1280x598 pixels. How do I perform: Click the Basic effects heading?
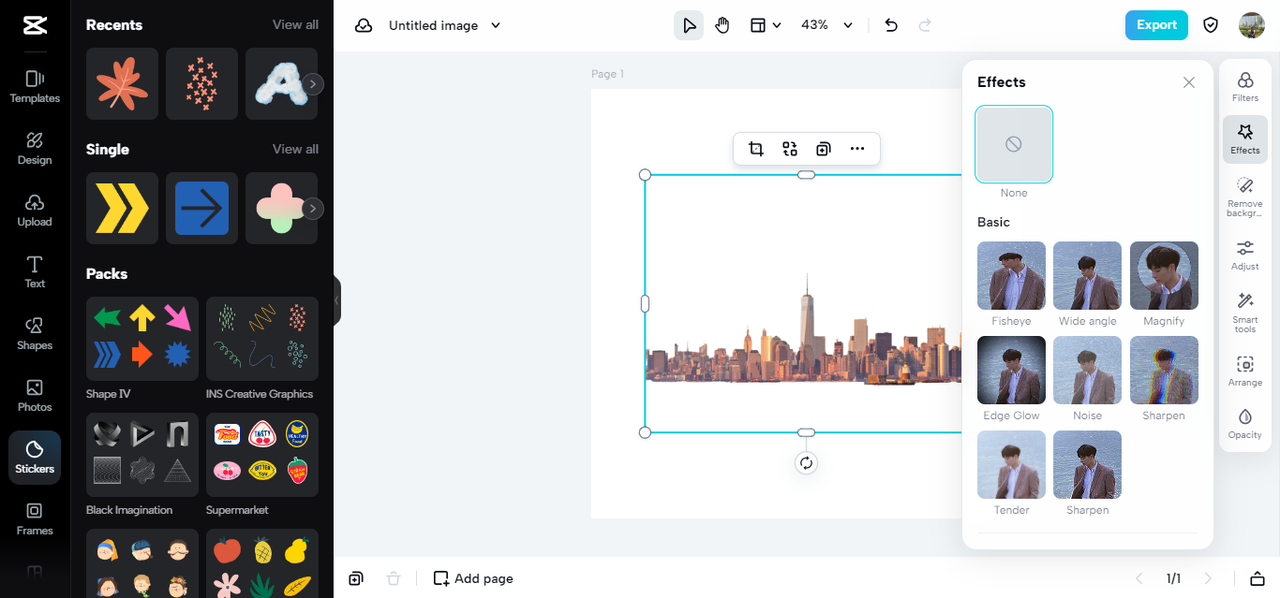click(993, 222)
